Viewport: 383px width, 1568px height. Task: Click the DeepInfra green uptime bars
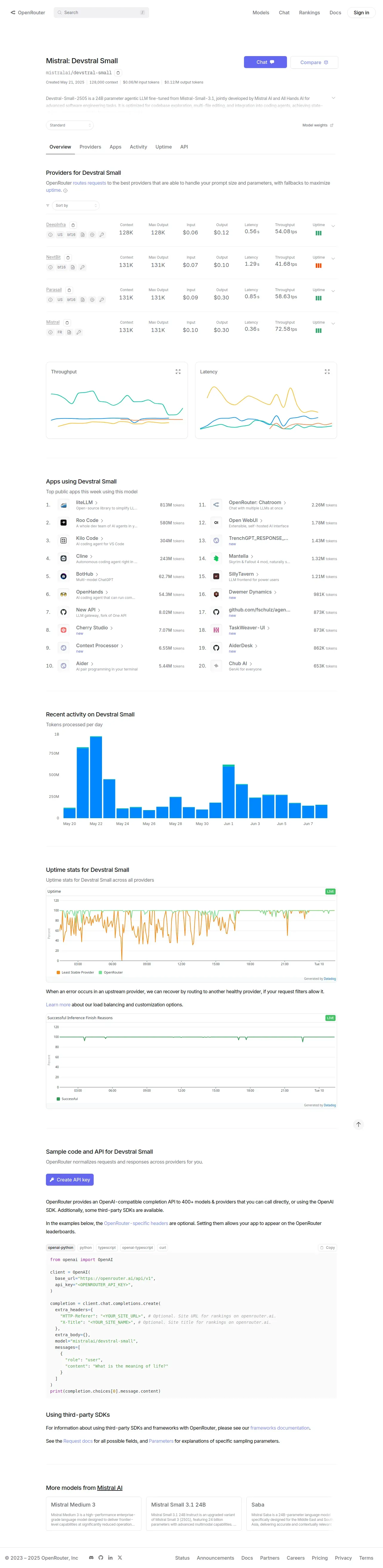tap(319, 233)
